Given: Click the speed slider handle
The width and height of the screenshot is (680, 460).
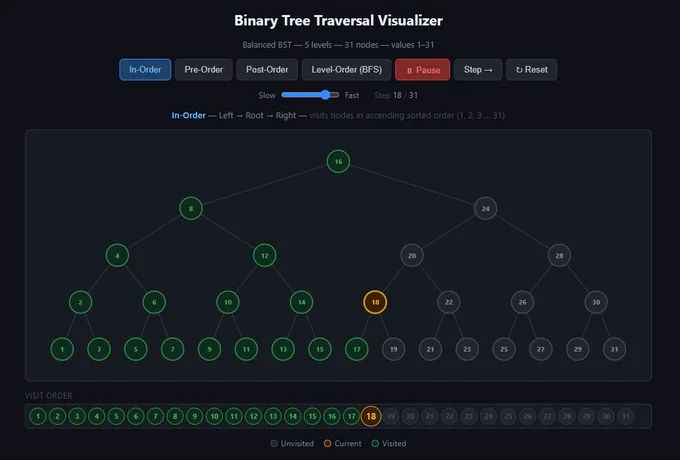Looking at the screenshot, I should point(325,95).
